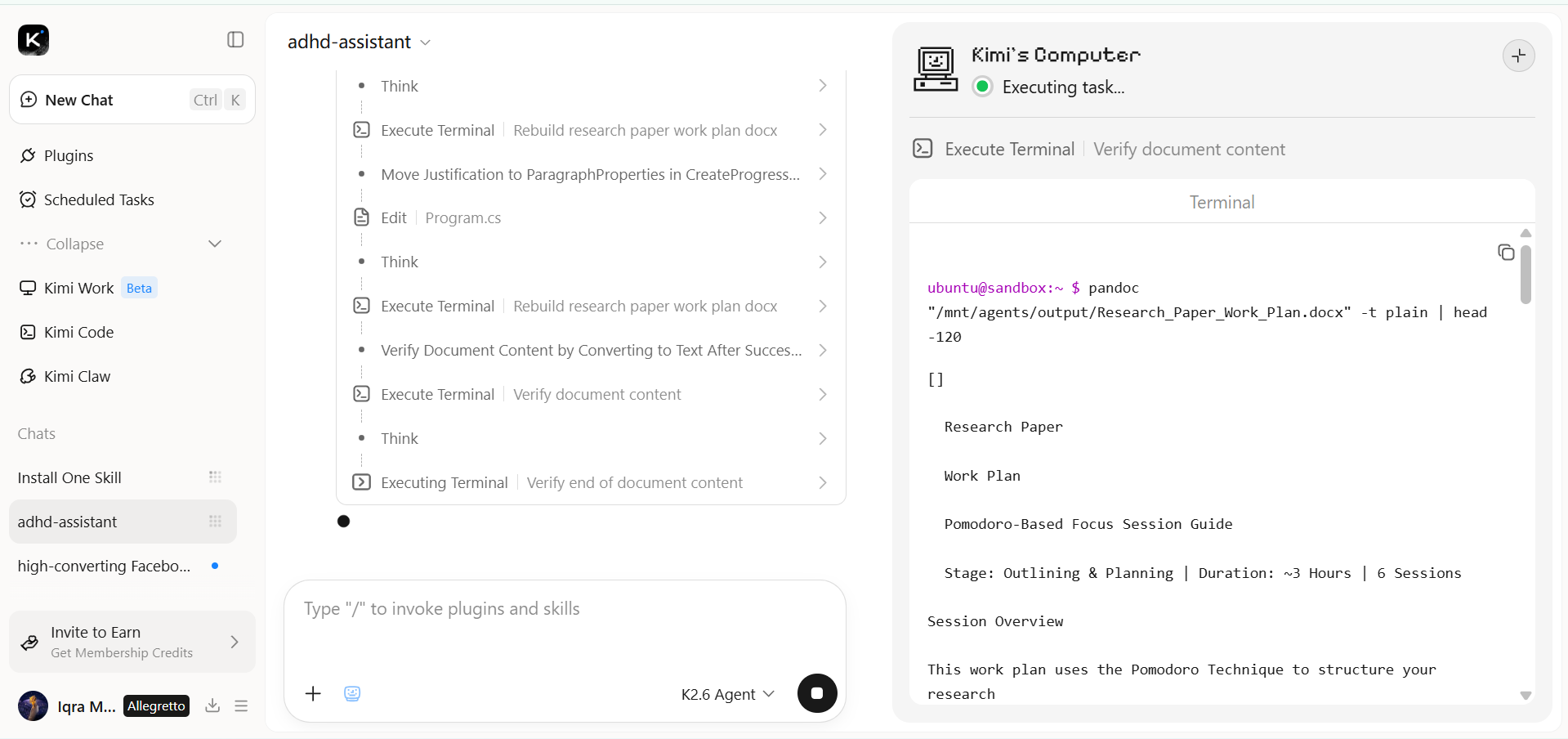Stop the running task with stop button
The image size is (1568, 739).
click(x=817, y=693)
